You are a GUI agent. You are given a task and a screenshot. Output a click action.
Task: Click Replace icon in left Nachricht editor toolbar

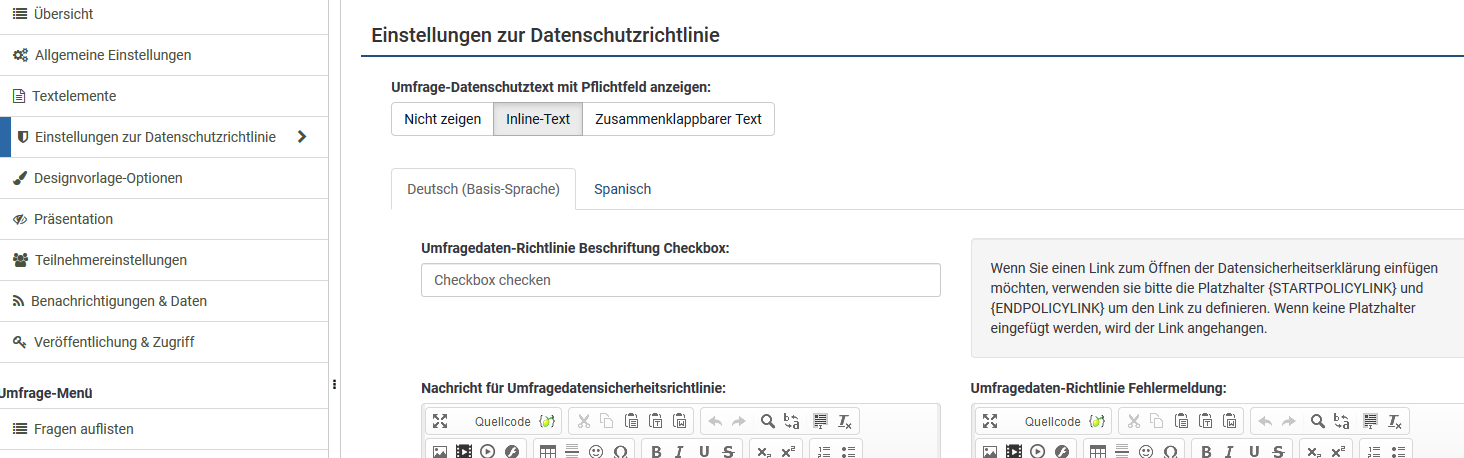click(x=792, y=421)
